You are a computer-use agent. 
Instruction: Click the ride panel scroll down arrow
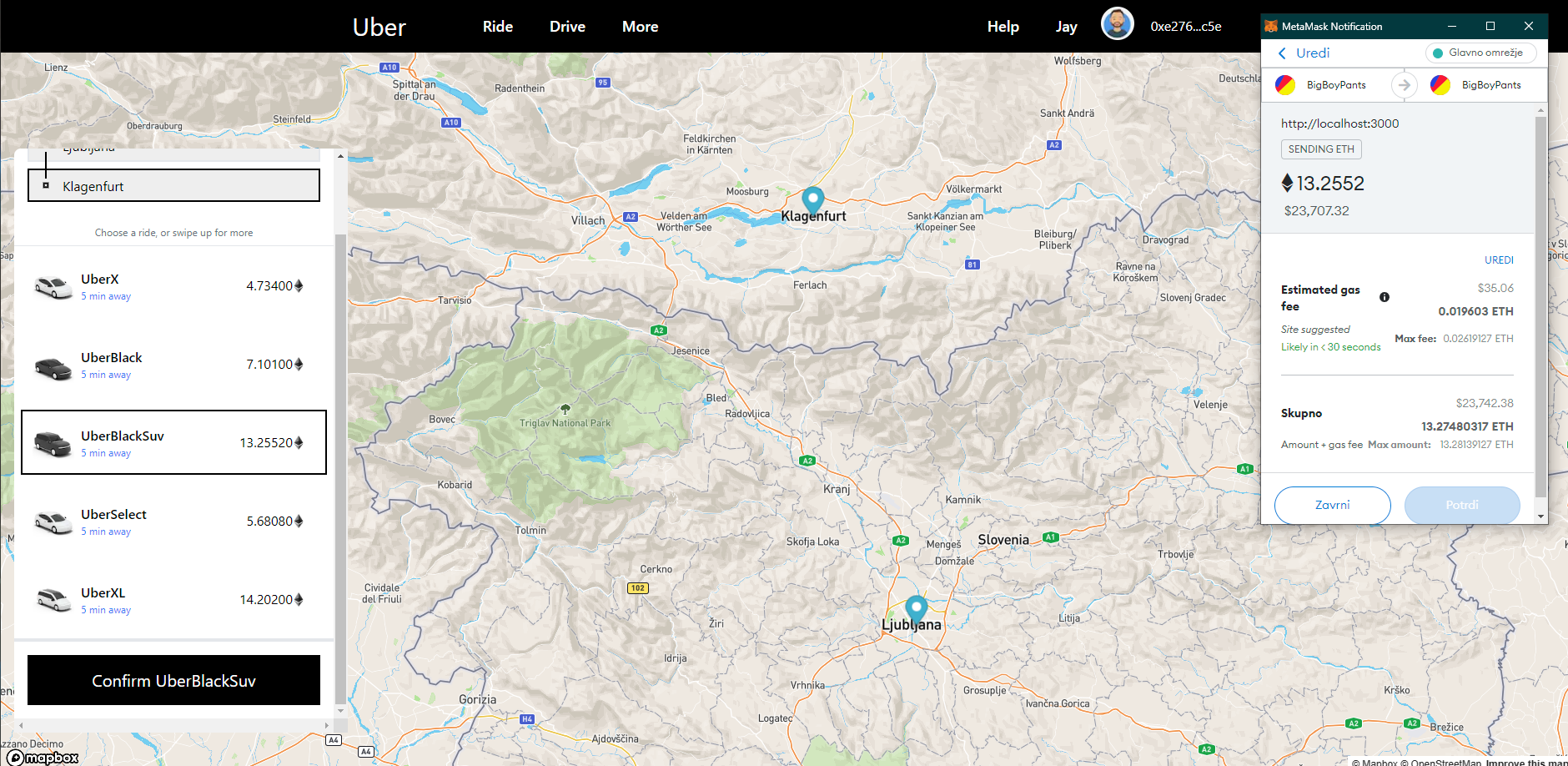(x=340, y=710)
